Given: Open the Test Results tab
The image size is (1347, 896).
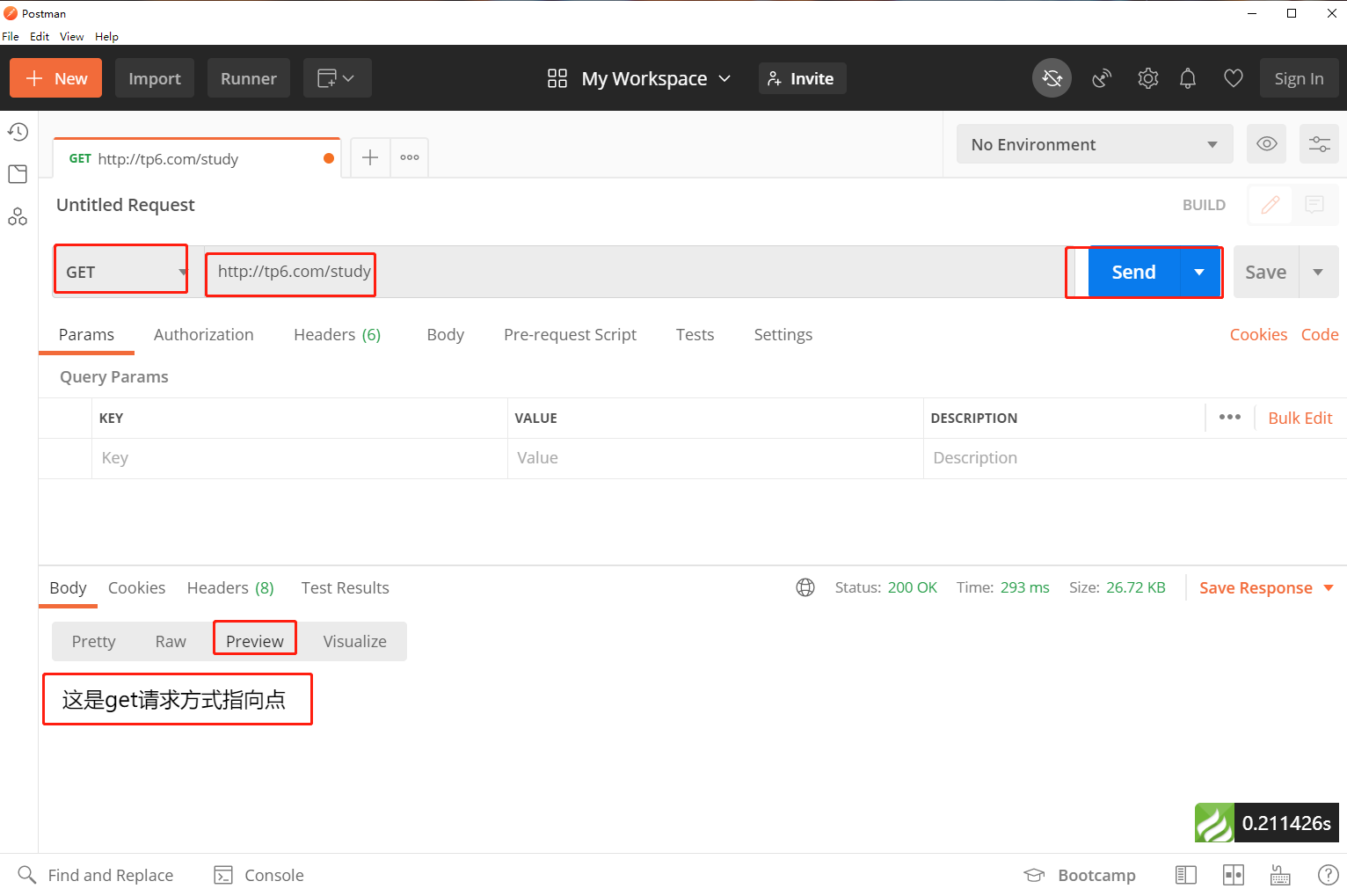Looking at the screenshot, I should coord(345,587).
